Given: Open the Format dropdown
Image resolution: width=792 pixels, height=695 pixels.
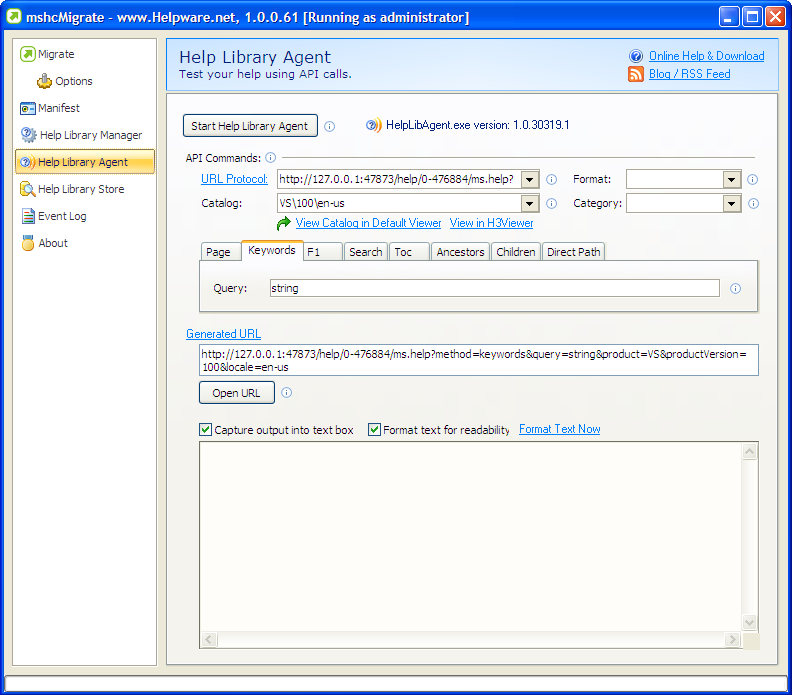Looking at the screenshot, I should (x=731, y=179).
